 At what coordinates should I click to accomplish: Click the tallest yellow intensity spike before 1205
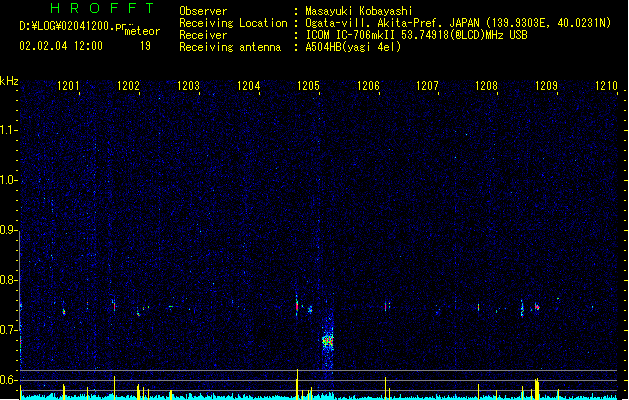pos(297,384)
